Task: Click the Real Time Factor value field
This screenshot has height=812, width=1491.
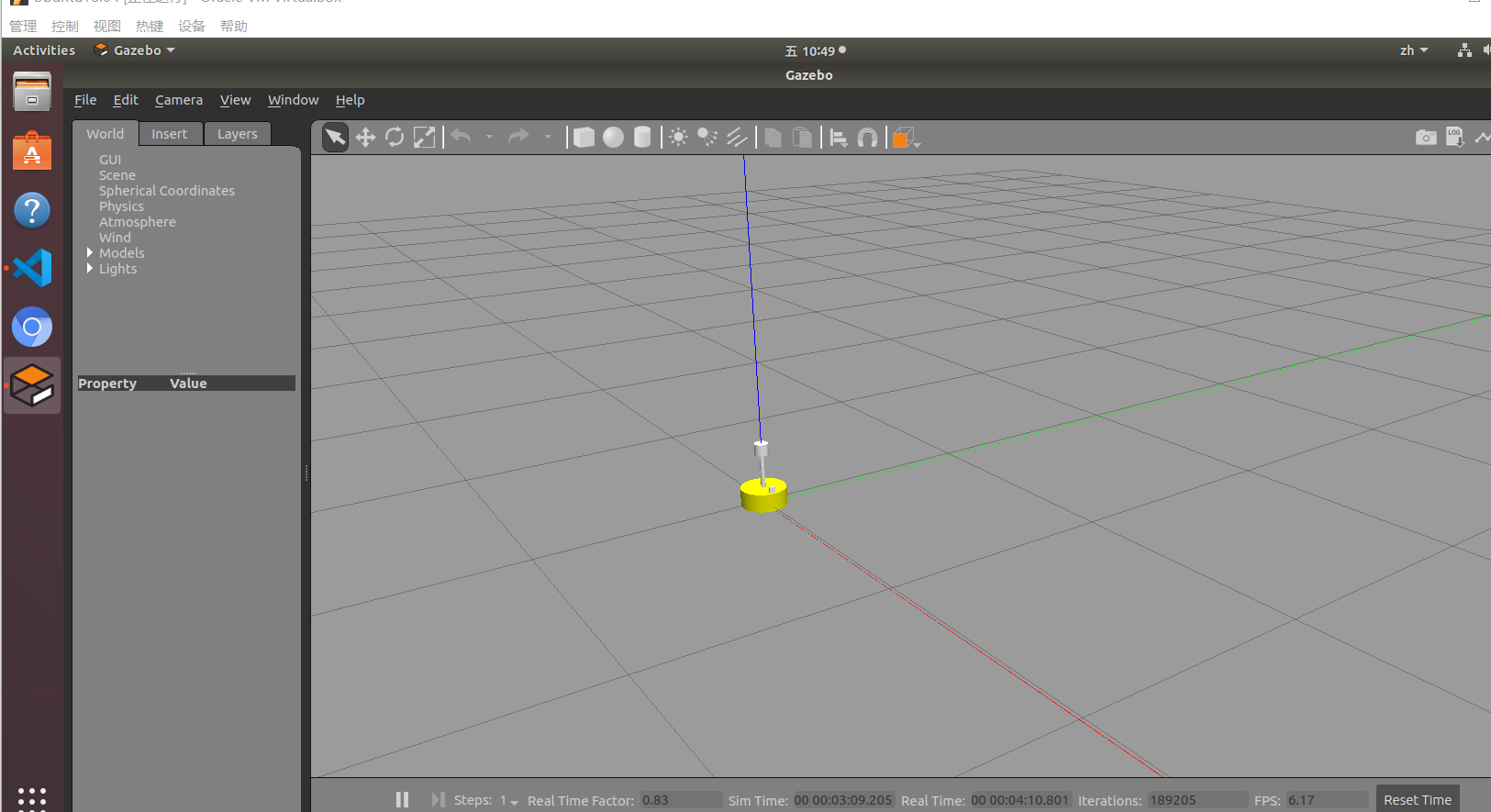Action: 681,800
